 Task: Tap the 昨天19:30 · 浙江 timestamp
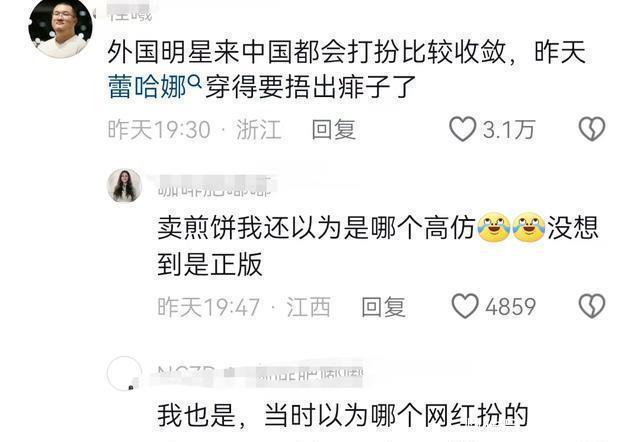[195, 130]
